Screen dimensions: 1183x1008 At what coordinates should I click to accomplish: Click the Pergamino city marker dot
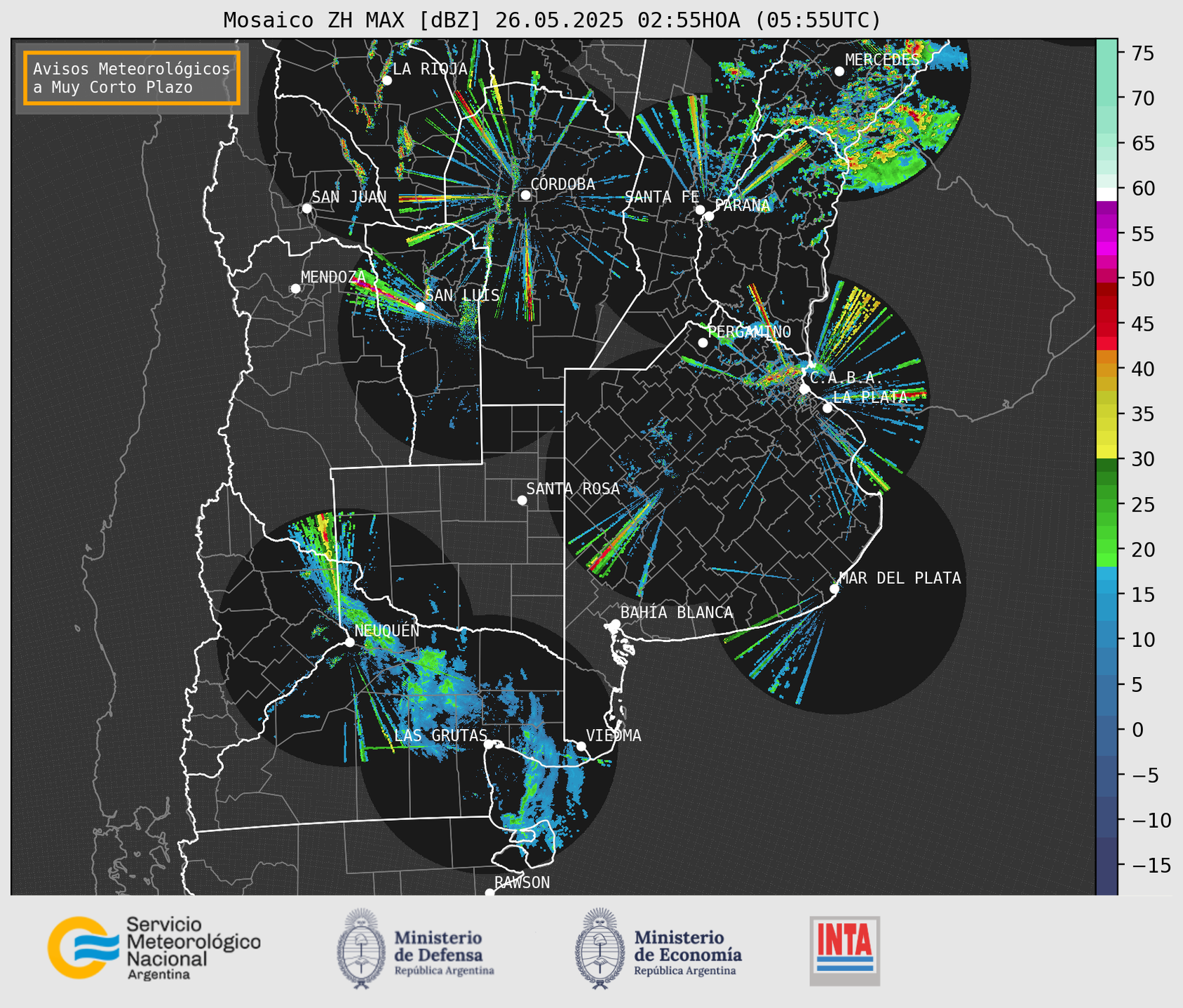pos(703,342)
